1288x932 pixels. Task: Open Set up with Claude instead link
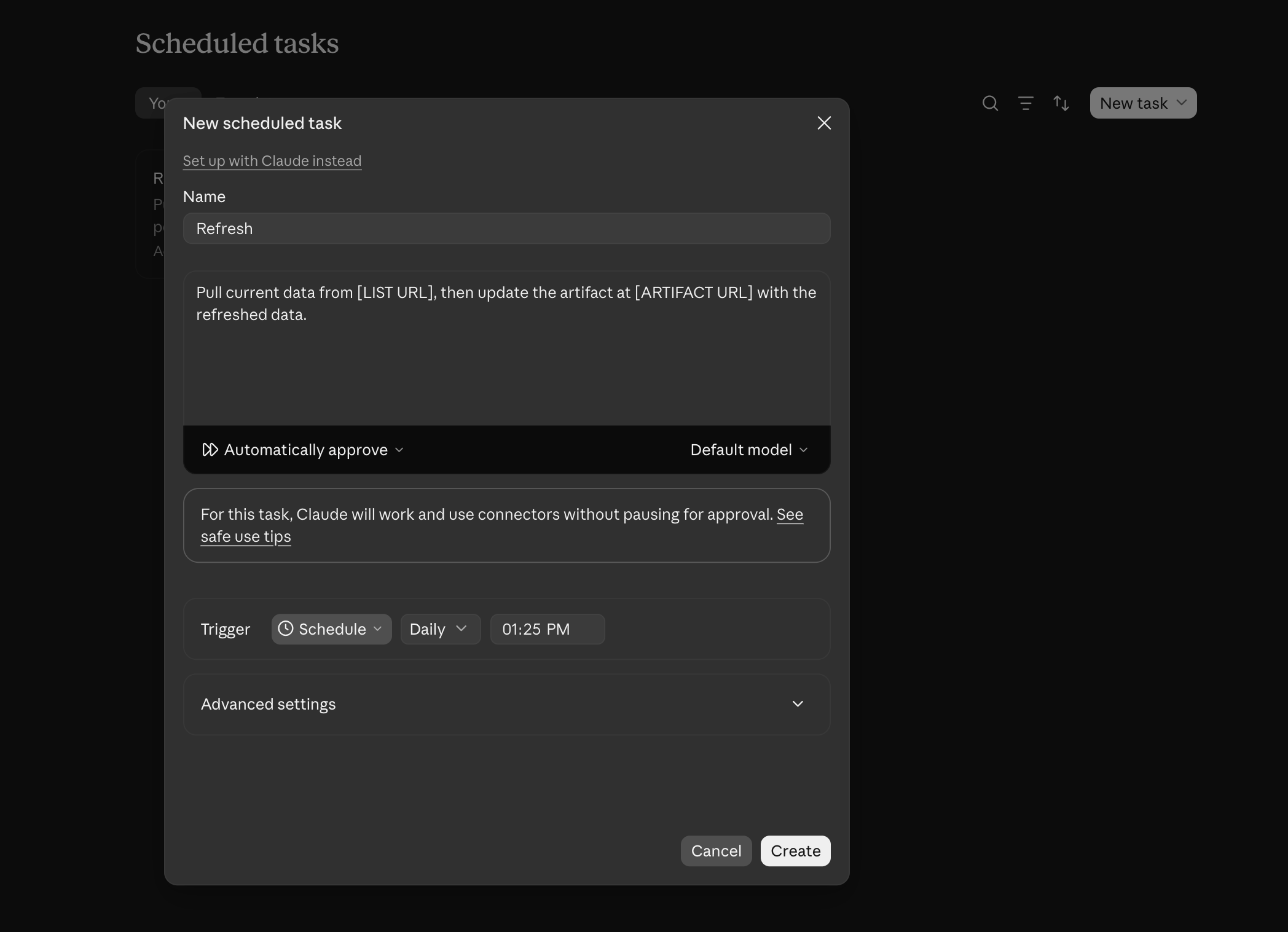pos(272,161)
